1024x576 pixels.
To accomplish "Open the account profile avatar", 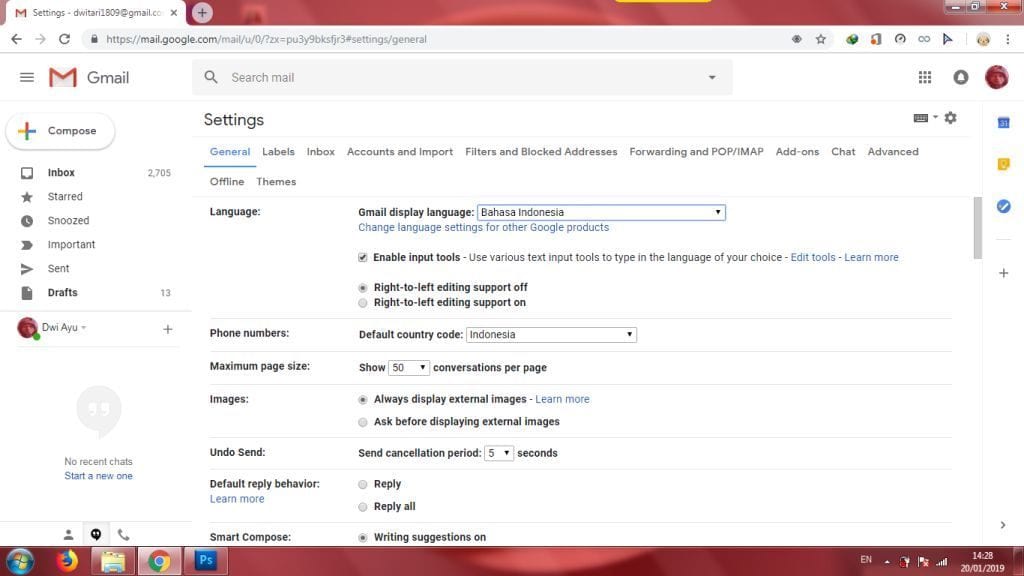I will coord(997,77).
